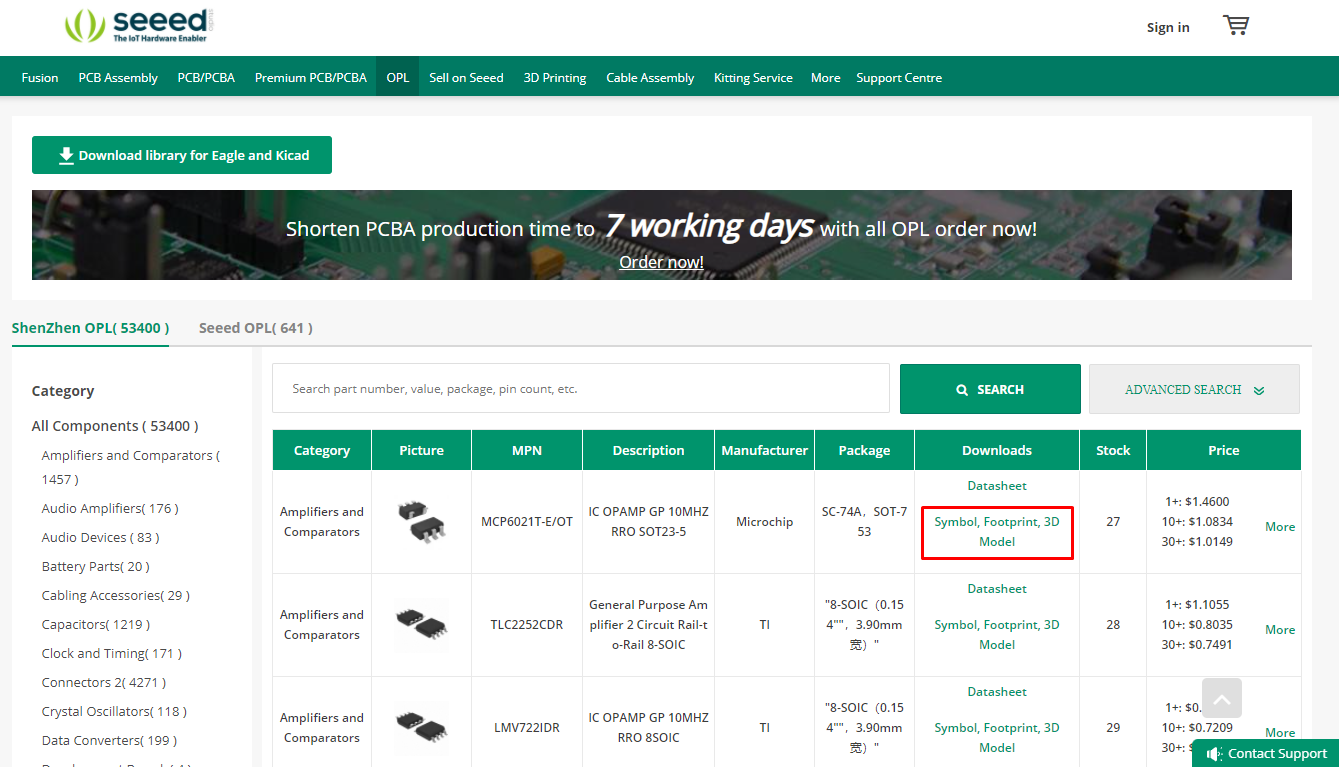The width and height of the screenshot is (1339, 767).
Task: Open Datasheet for LMV722IDR
Action: tap(997, 692)
